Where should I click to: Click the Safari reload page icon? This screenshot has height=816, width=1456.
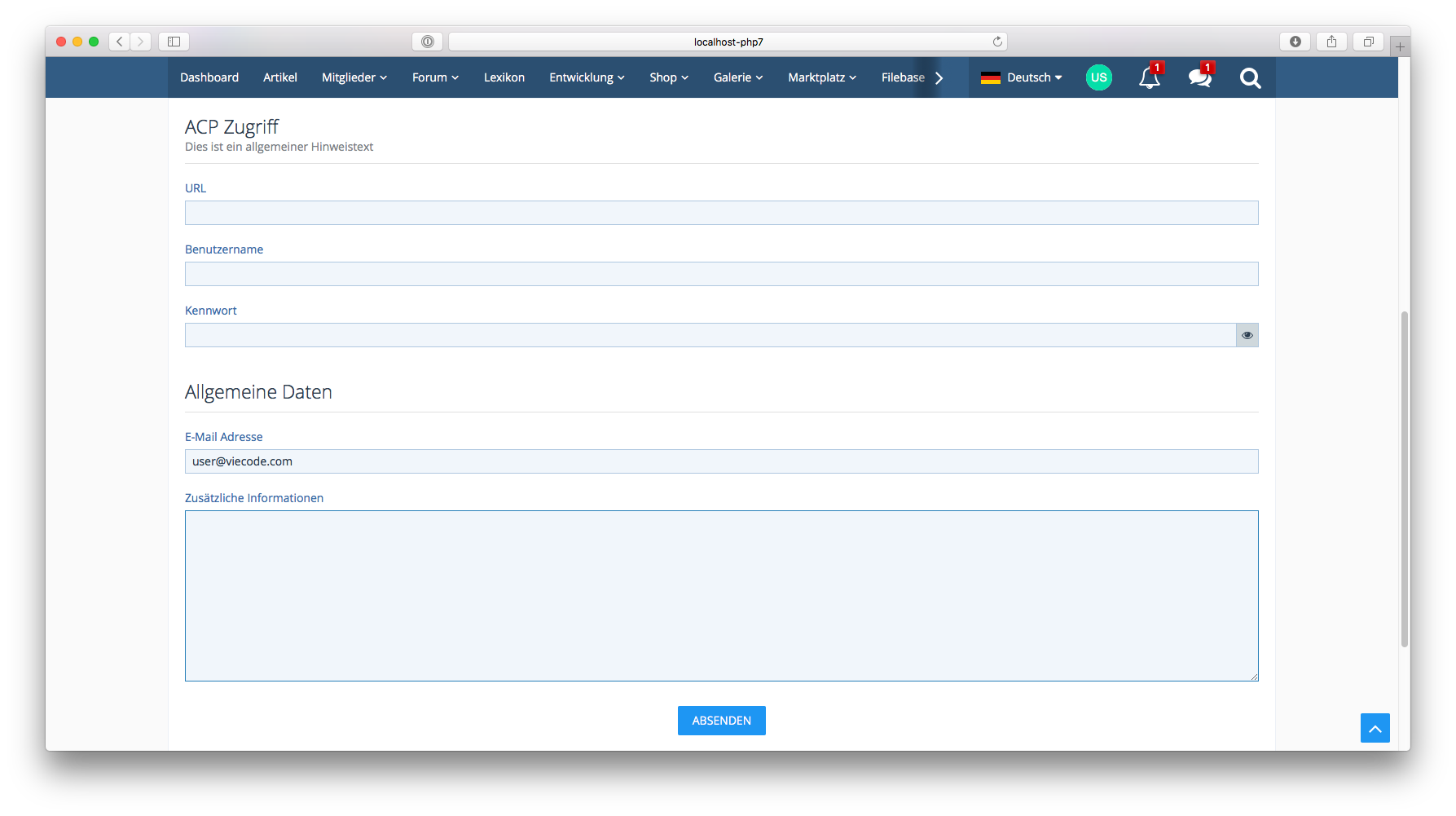[997, 42]
